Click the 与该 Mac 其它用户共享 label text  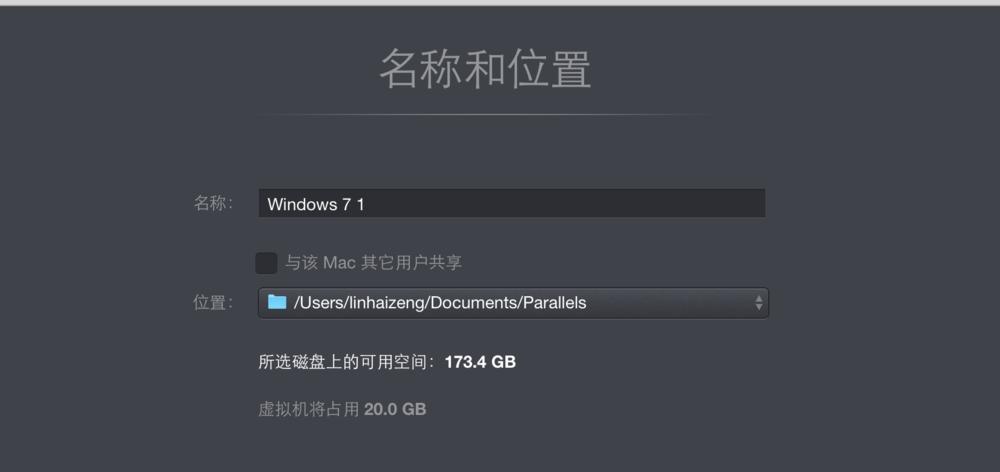pos(373,263)
